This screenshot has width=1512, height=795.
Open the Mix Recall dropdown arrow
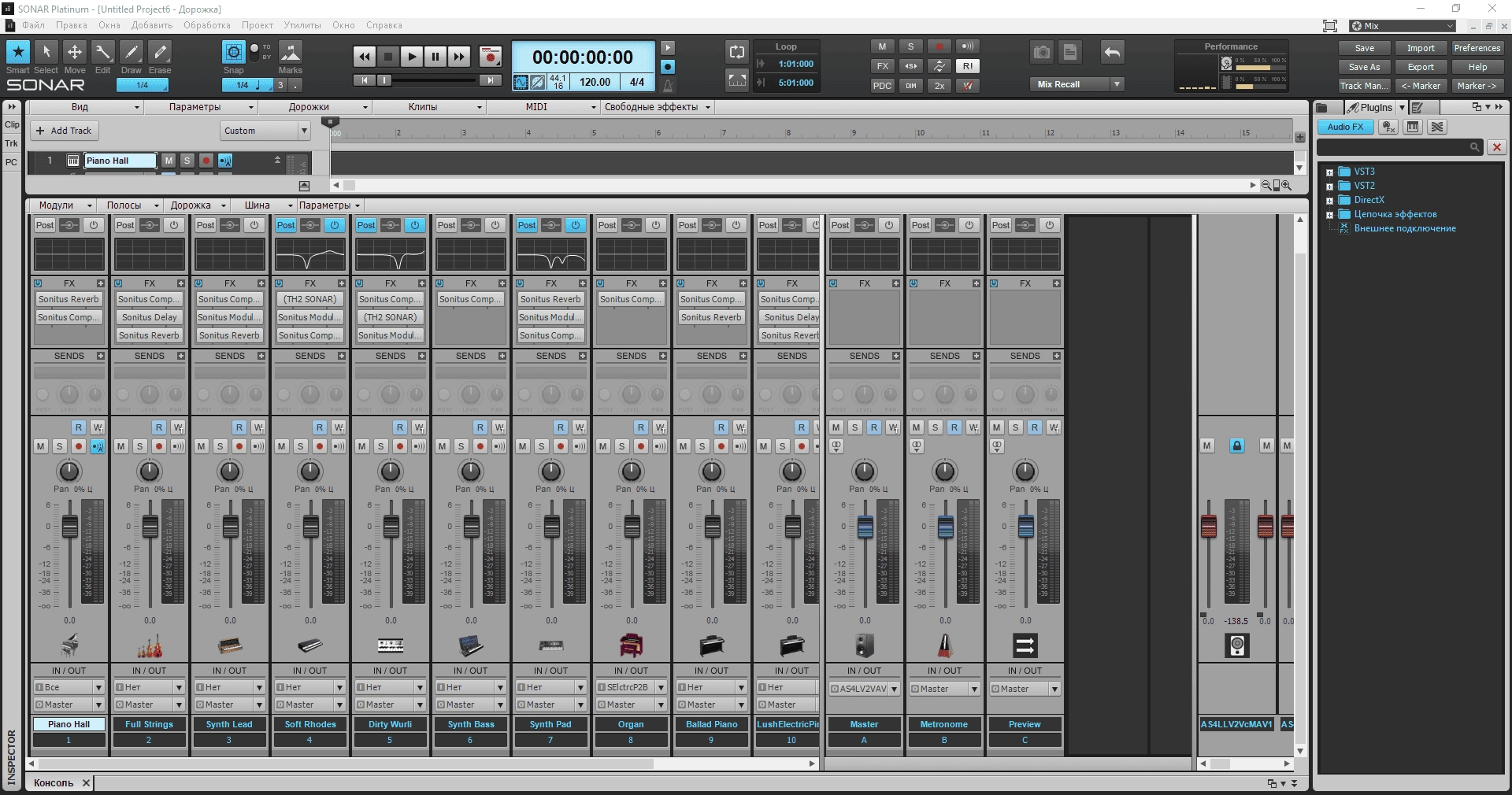pos(1117,84)
